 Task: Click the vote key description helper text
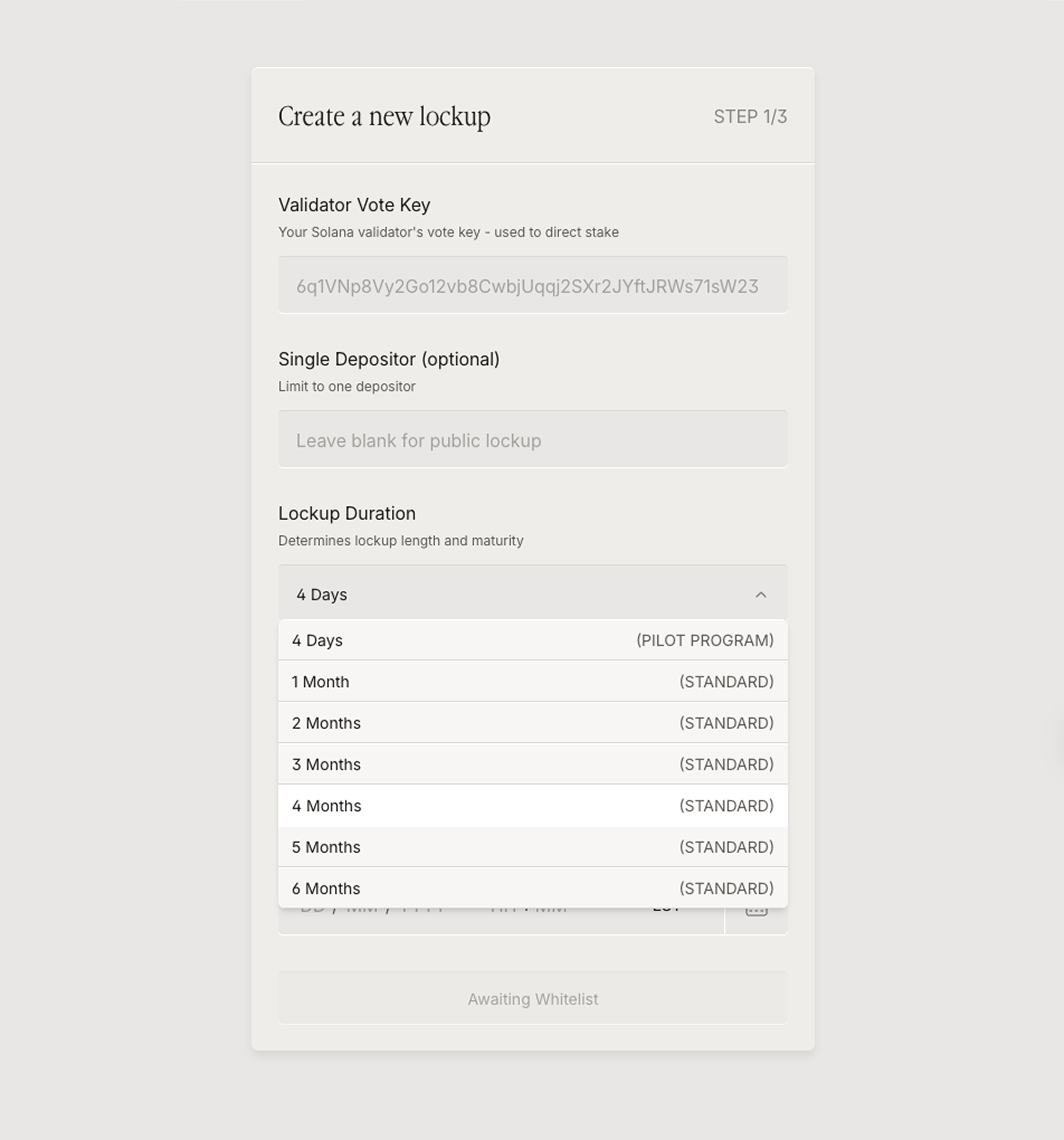pos(448,232)
